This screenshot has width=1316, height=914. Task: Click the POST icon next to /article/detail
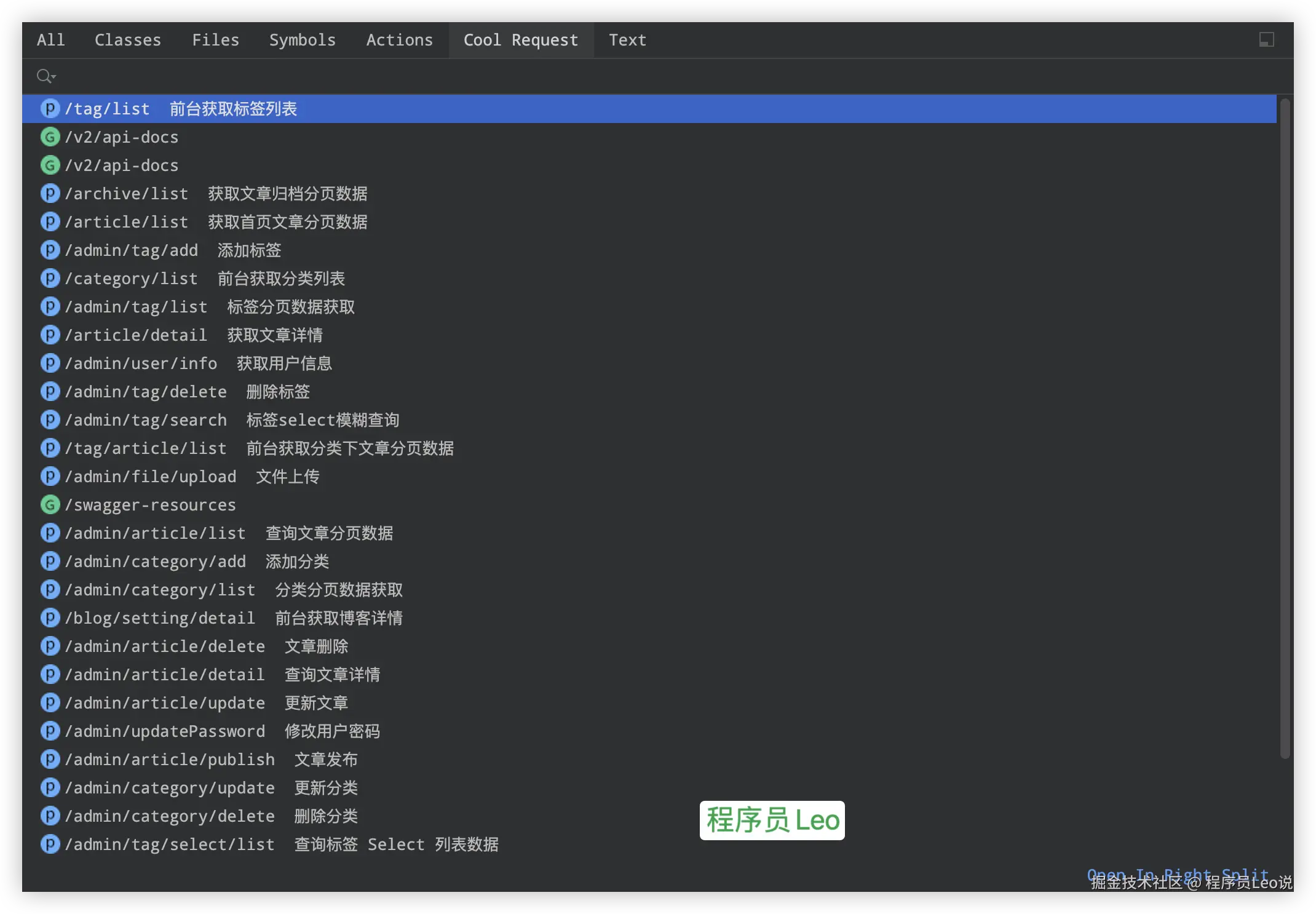[x=50, y=335]
